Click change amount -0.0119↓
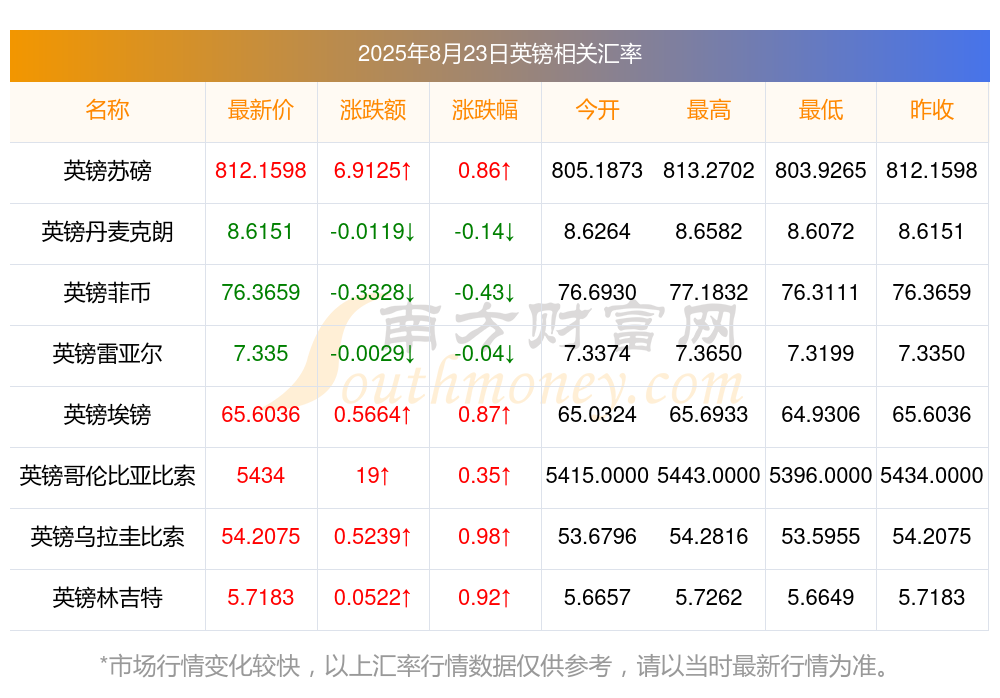The image size is (1000, 698). pos(372,232)
